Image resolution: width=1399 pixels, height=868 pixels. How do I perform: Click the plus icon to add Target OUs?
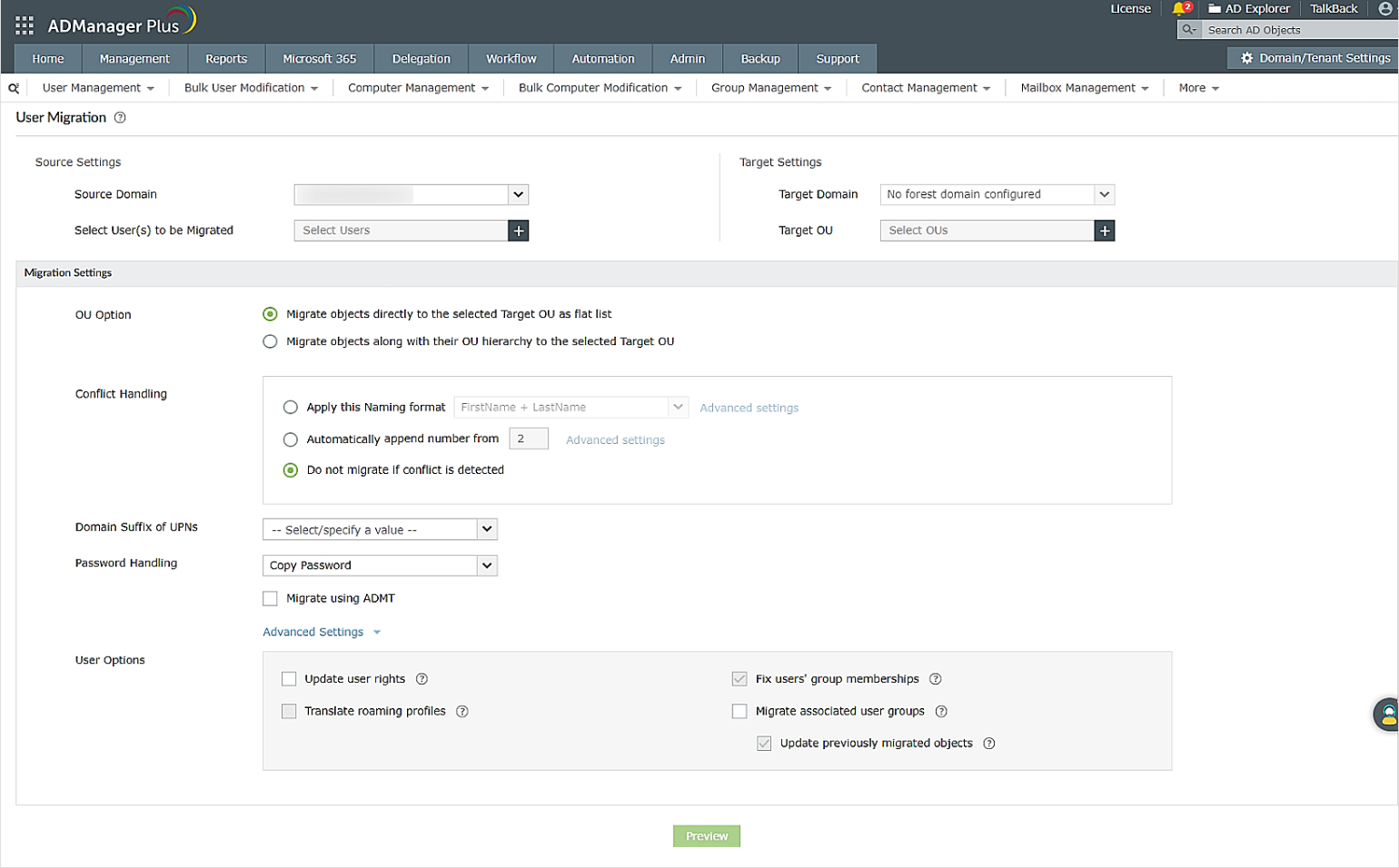point(1104,230)
